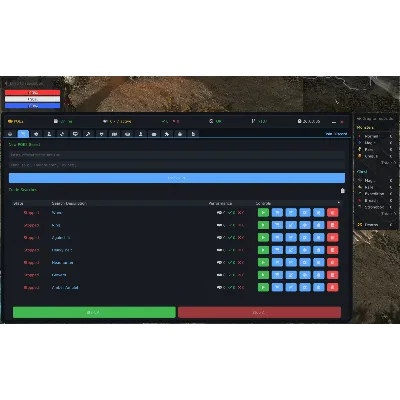Open the monitor-shaped icon tab
The image size is (400, 400).
tap(75, 134)
